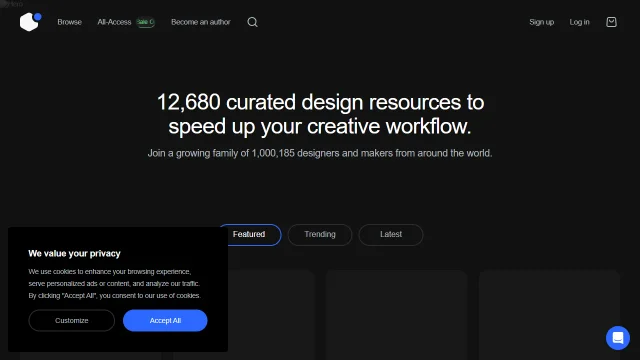Open Become an author link
This screenshot has width=640, height=360.
tap(201, 22)
